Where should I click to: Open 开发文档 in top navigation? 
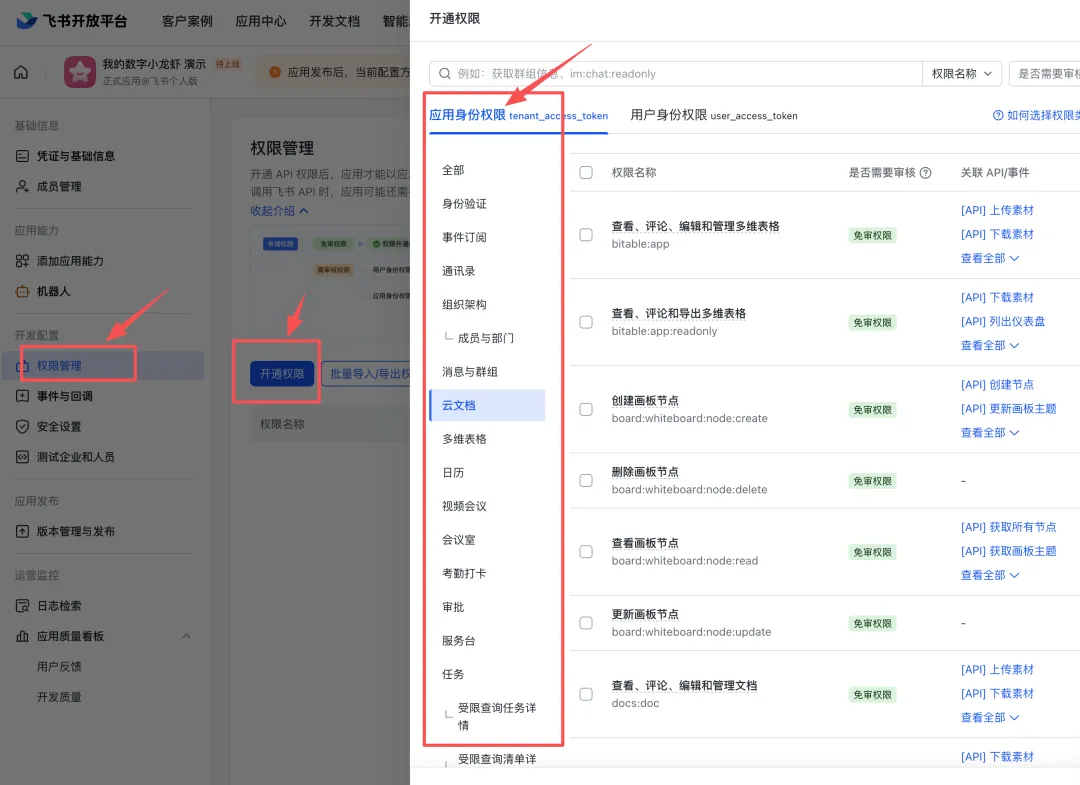pos(334,21)
